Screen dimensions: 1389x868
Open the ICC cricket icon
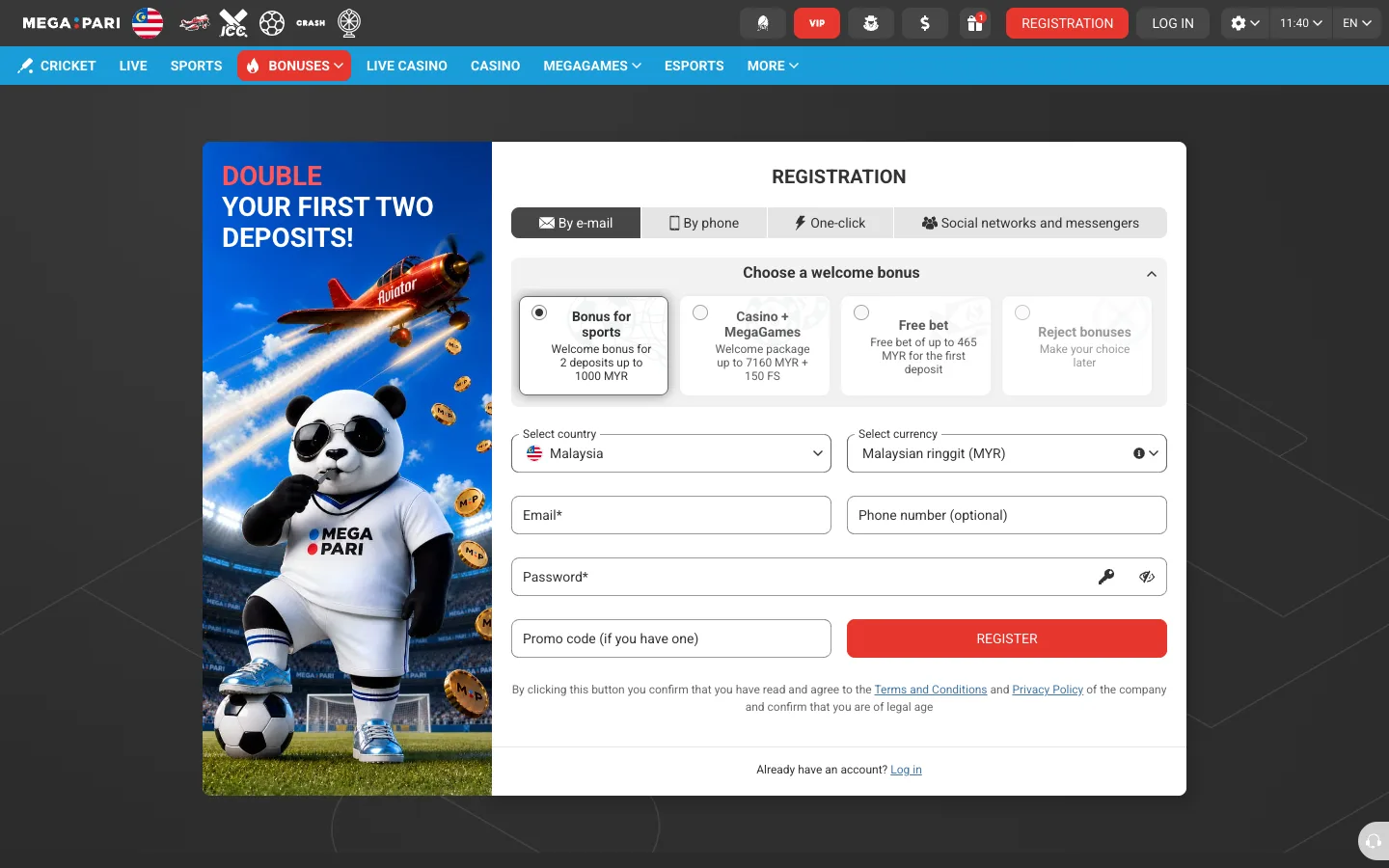pyautogui.click(x=233, y=23)
